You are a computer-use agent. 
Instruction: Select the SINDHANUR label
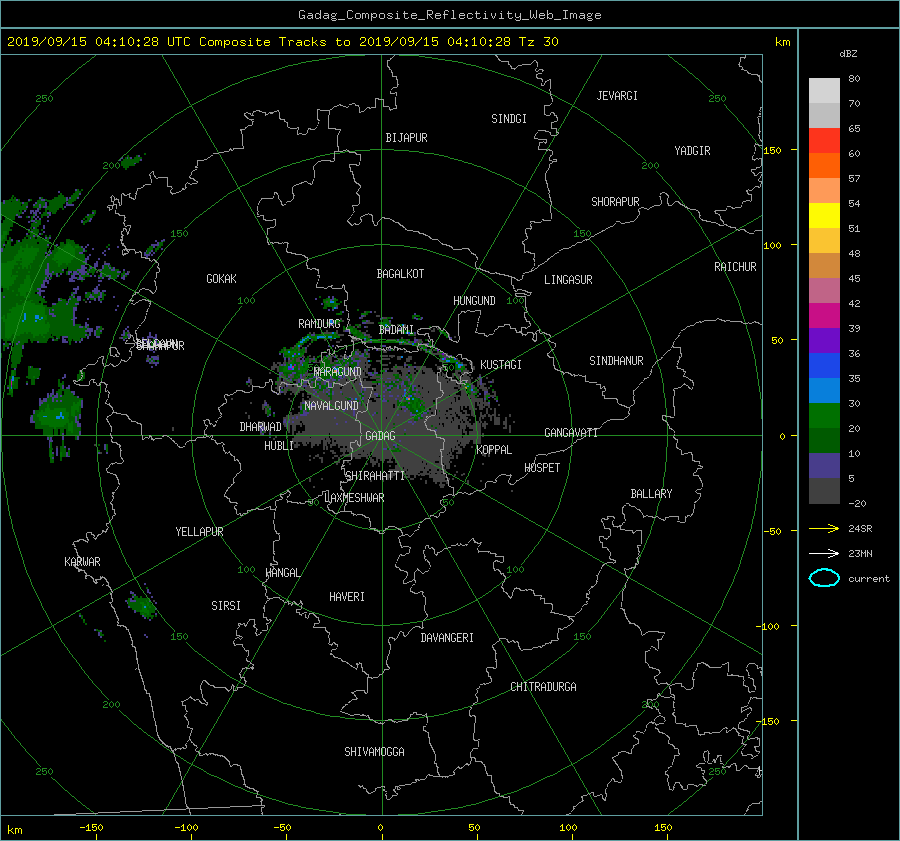[x=616, y=361]
